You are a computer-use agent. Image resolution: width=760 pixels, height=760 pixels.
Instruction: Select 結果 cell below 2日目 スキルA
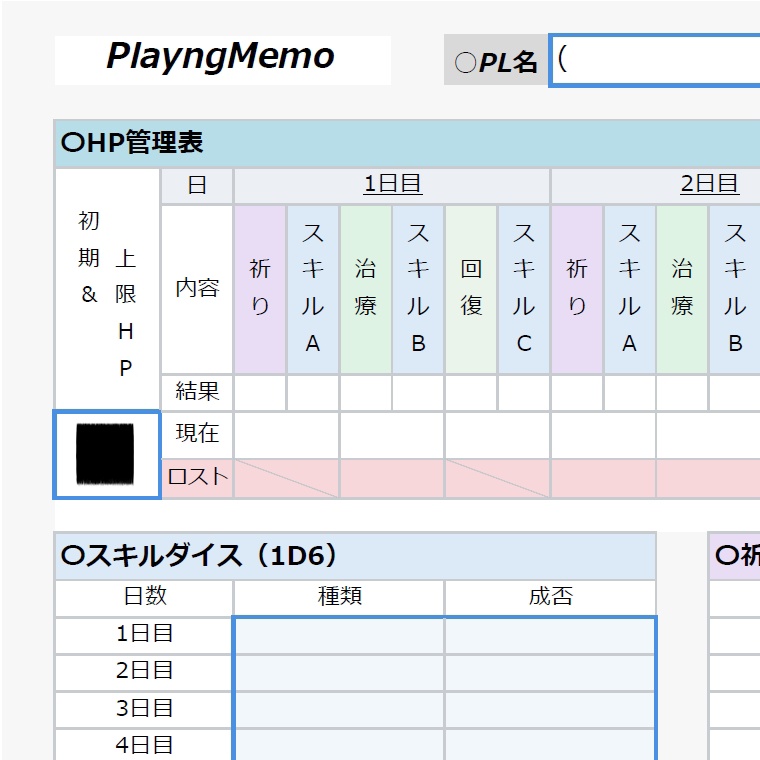point(630,392)
